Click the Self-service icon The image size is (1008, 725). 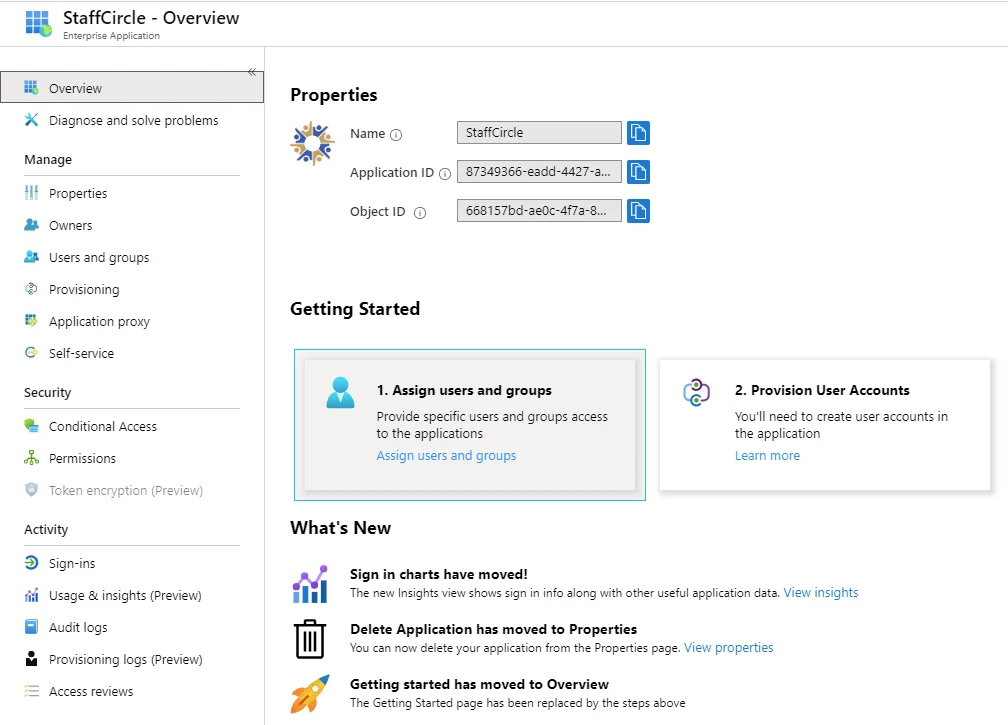31,352
